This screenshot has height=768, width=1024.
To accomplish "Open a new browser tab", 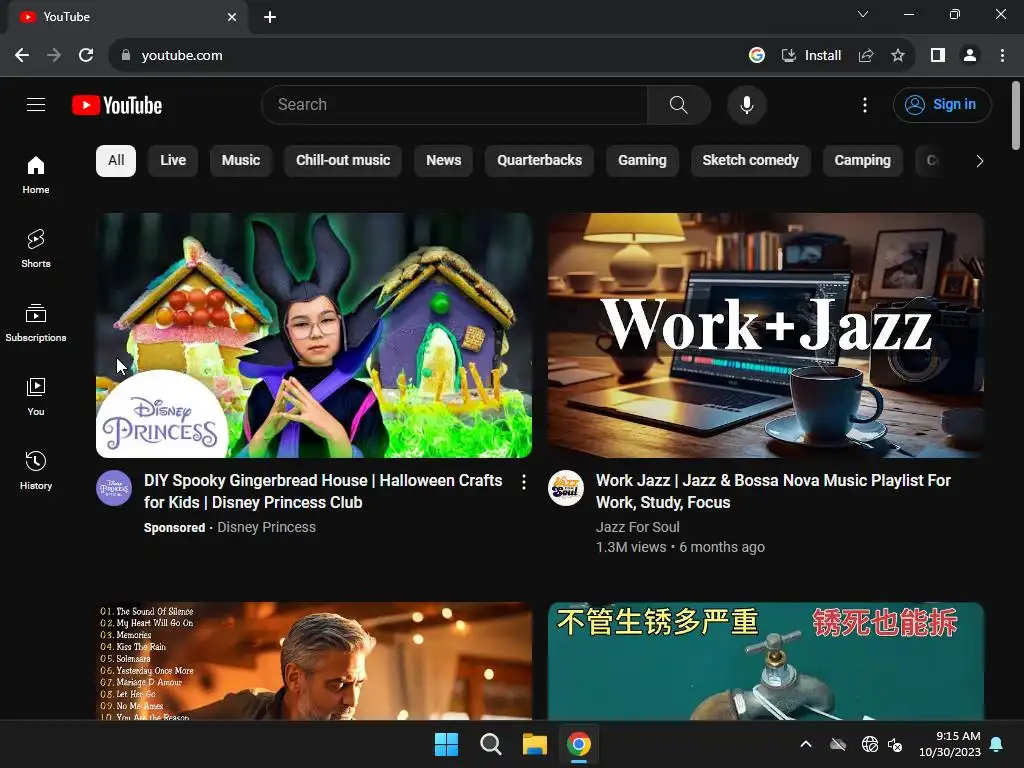I will coord(270,17).
